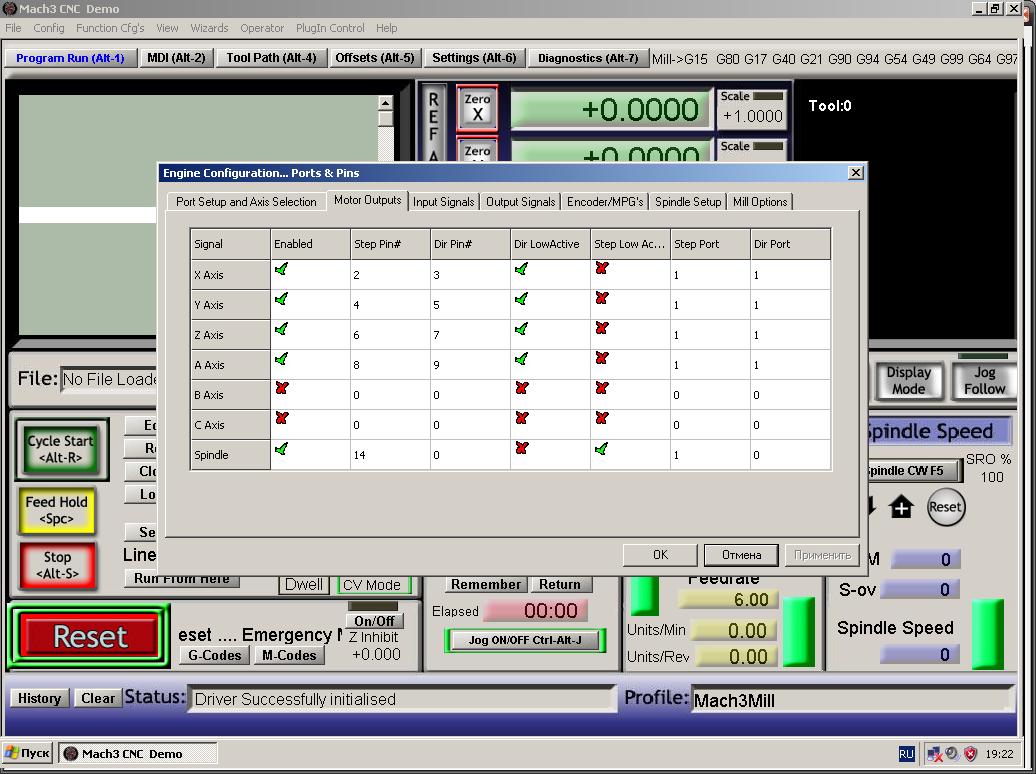Click B Axis Dir LowActive red cross
Viewport: 1036px width, 774px height.
(521, 388)
